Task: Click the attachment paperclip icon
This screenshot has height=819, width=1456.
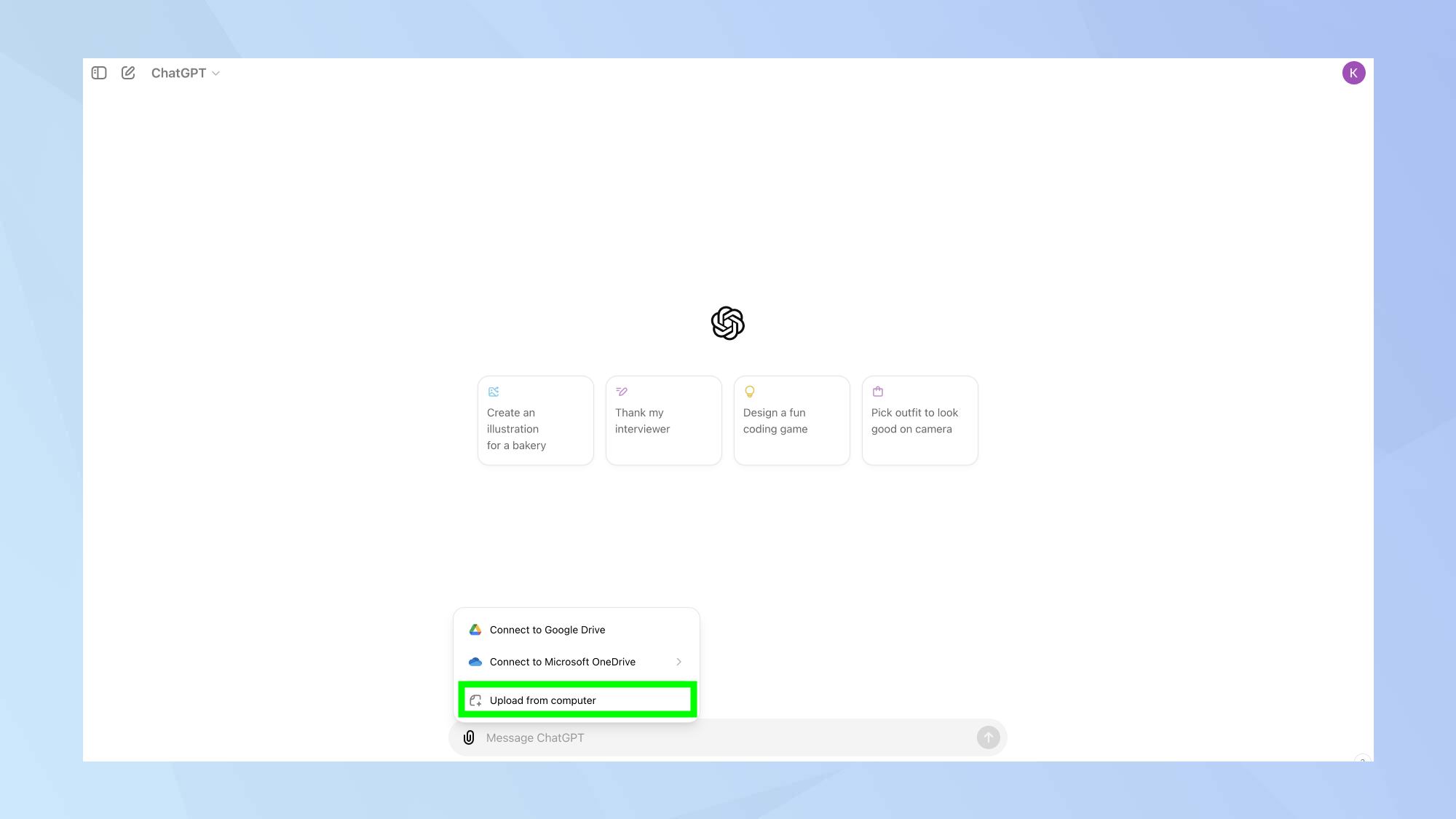Action: point(469,737)
